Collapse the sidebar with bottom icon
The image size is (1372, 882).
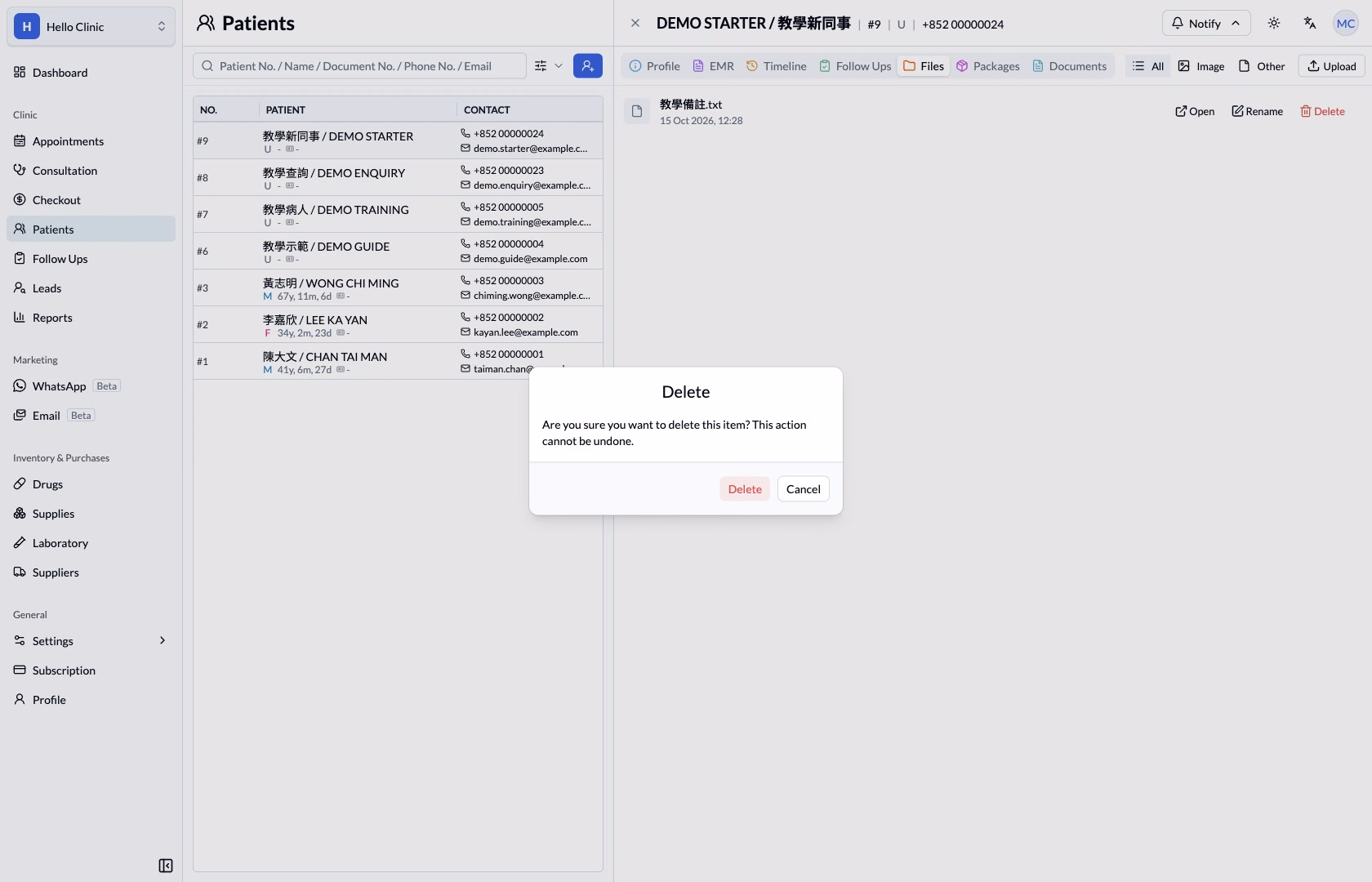pyautogui.click(x=166, y=866)
